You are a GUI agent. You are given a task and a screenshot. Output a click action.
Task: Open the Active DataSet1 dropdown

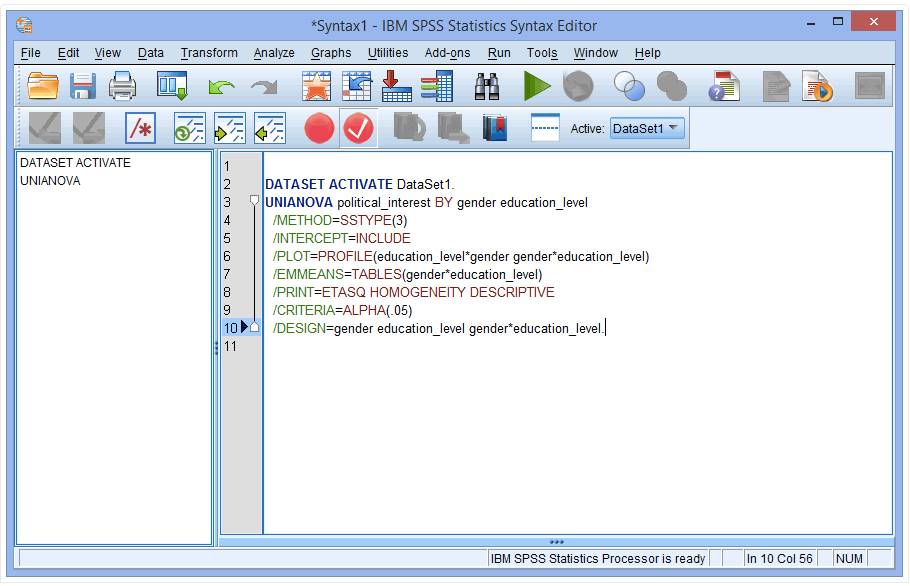(647, 128)
